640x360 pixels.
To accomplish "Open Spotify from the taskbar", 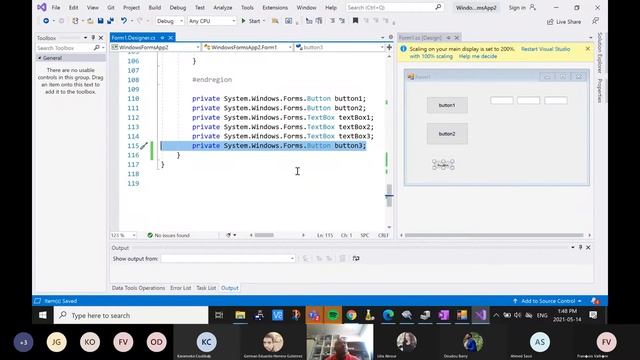I will (333, 315).
